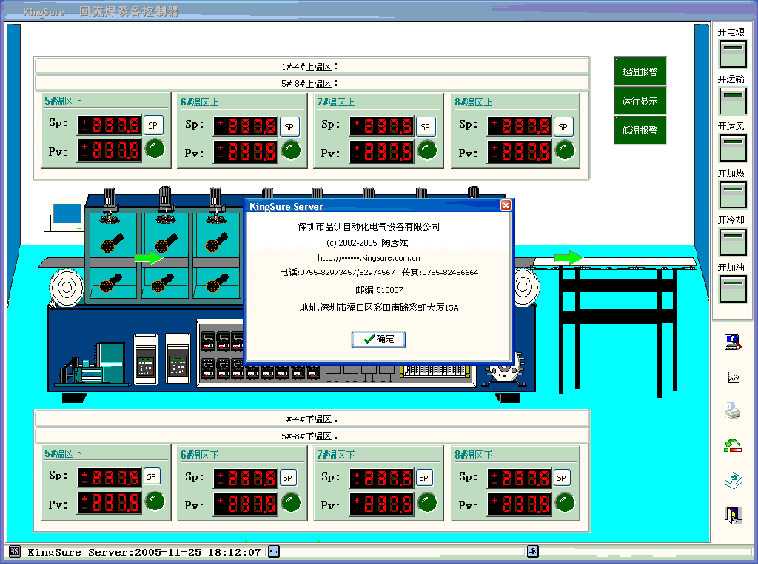Toggle the last switch below 开冷却
The height and width of the screenshot is (564, 758).
(x=733, y=289)
